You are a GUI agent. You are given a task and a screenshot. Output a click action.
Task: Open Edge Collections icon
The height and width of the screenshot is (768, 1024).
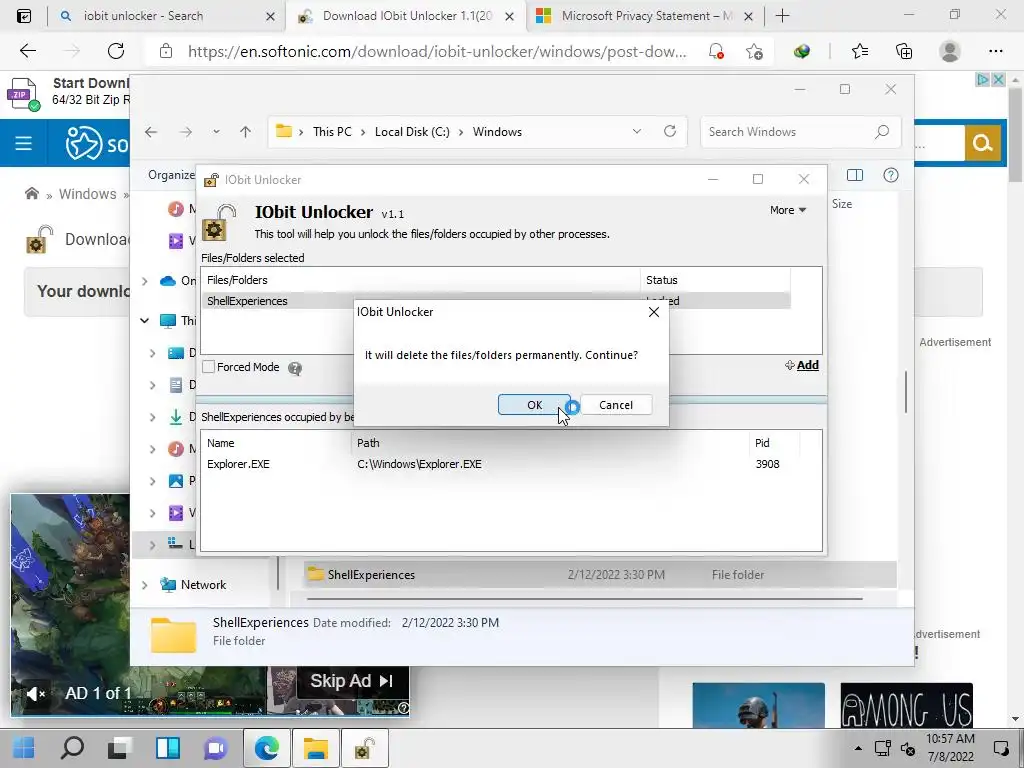[904, 51]
